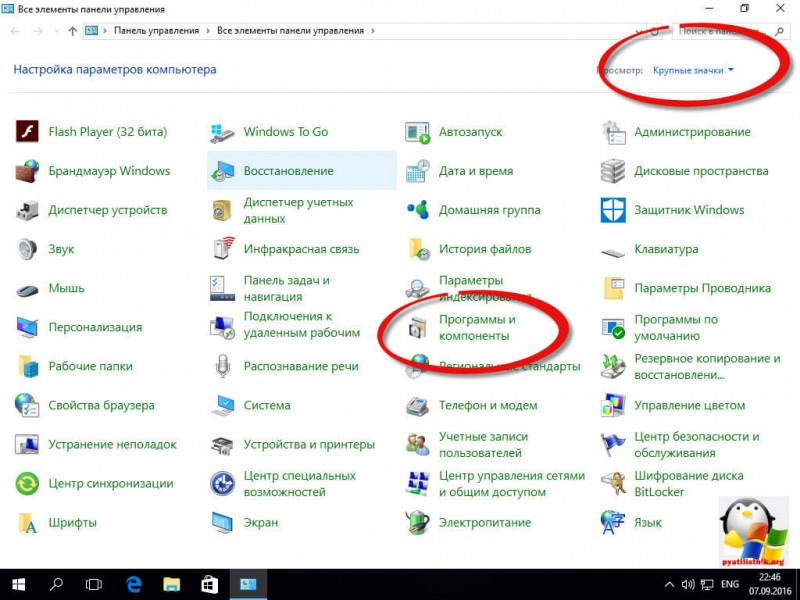Show hidden tray icons chevron
Screen dimensions: 800x600
pos(669,585)
